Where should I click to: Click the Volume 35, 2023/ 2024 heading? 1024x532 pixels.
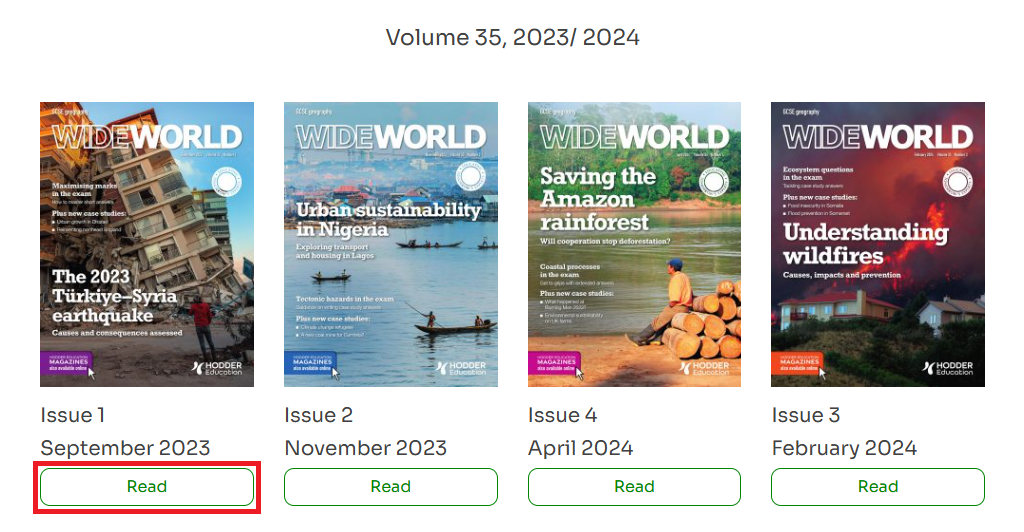click(x=513, y=37)
